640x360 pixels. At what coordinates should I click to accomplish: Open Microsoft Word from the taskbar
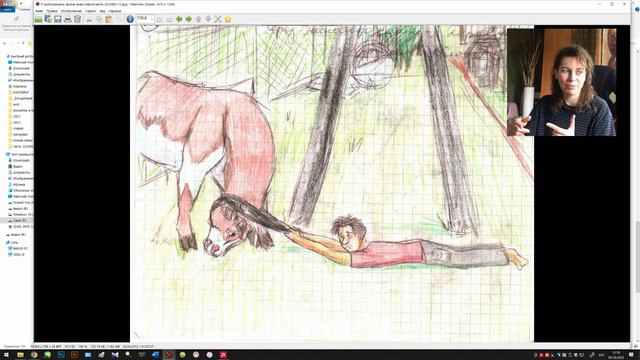coord(156,355)
